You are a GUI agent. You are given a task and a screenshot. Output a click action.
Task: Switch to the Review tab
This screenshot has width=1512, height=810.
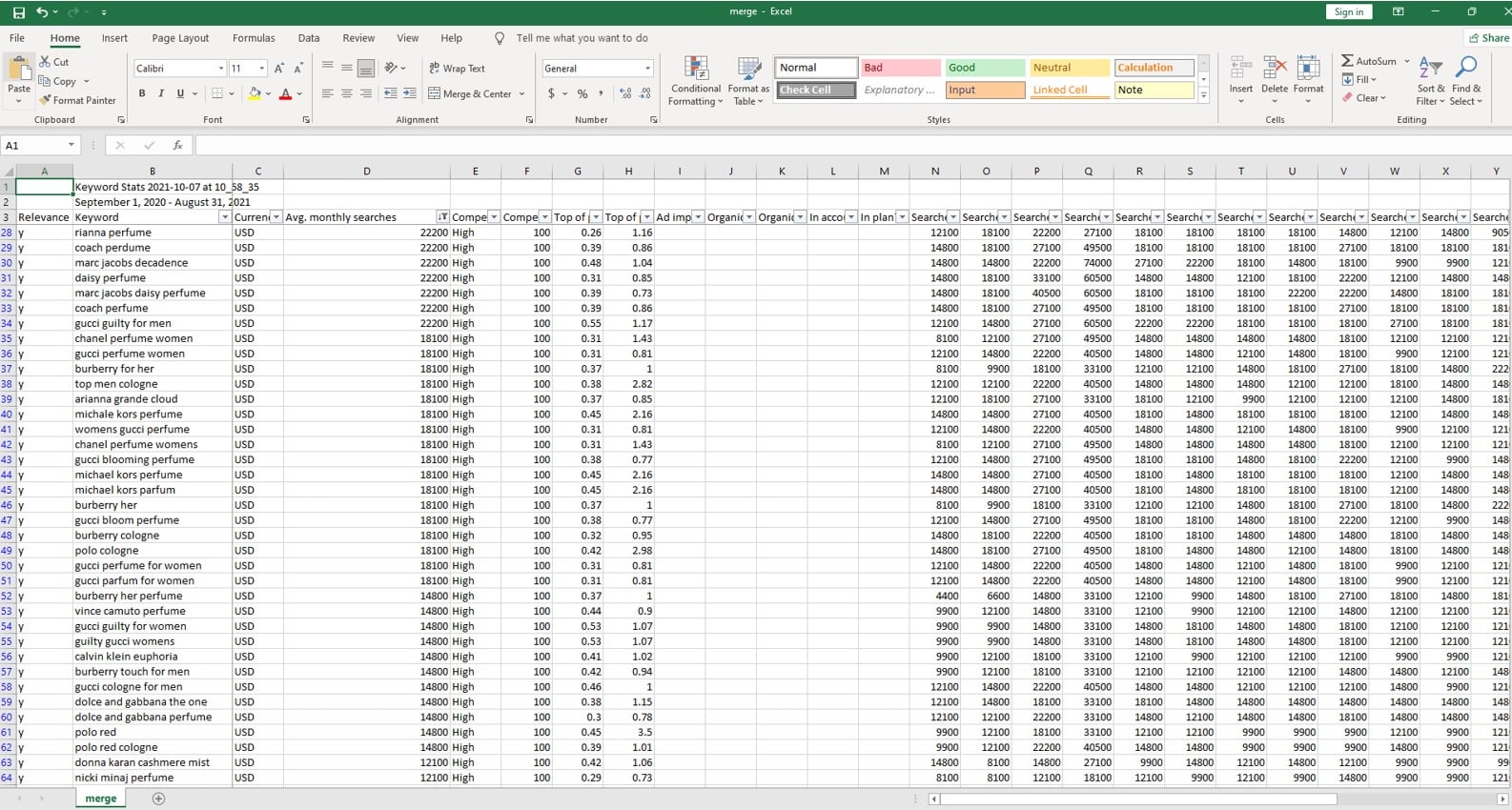click(x=358, y=38)
